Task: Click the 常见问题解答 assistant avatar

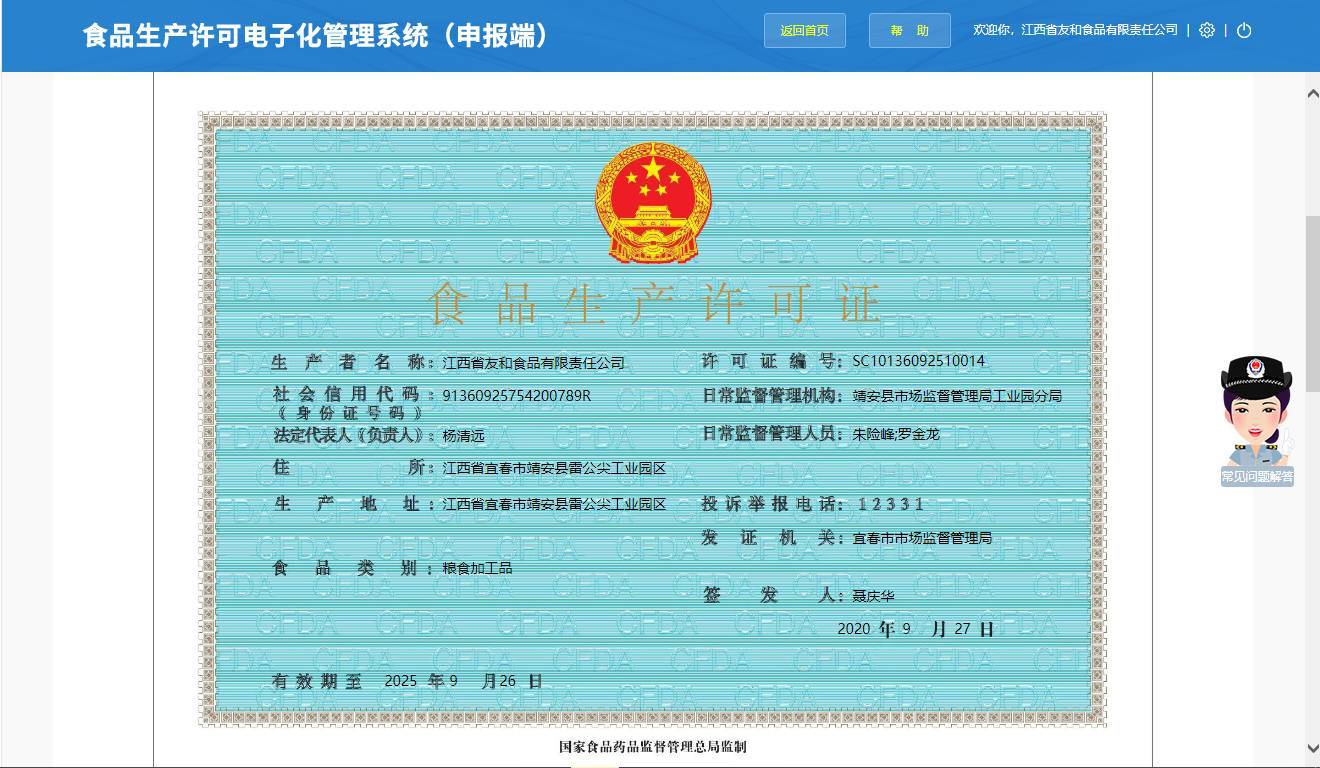Action: pyautogui.click(x=1257, y=421)
